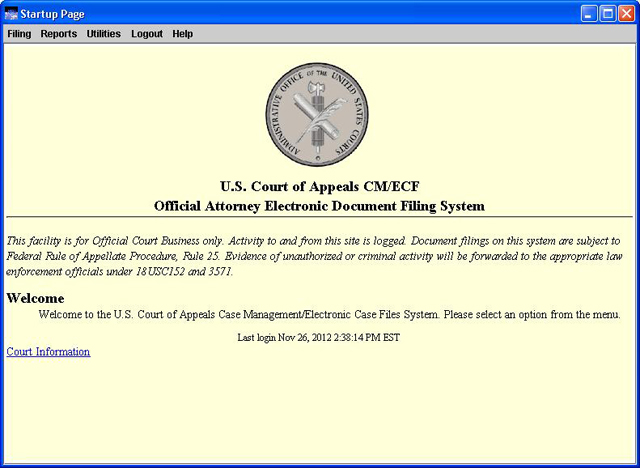Open the Reports menu
The width and height of the screenshot is (640, 468).
pyautogui.click(x=59, y=34)
